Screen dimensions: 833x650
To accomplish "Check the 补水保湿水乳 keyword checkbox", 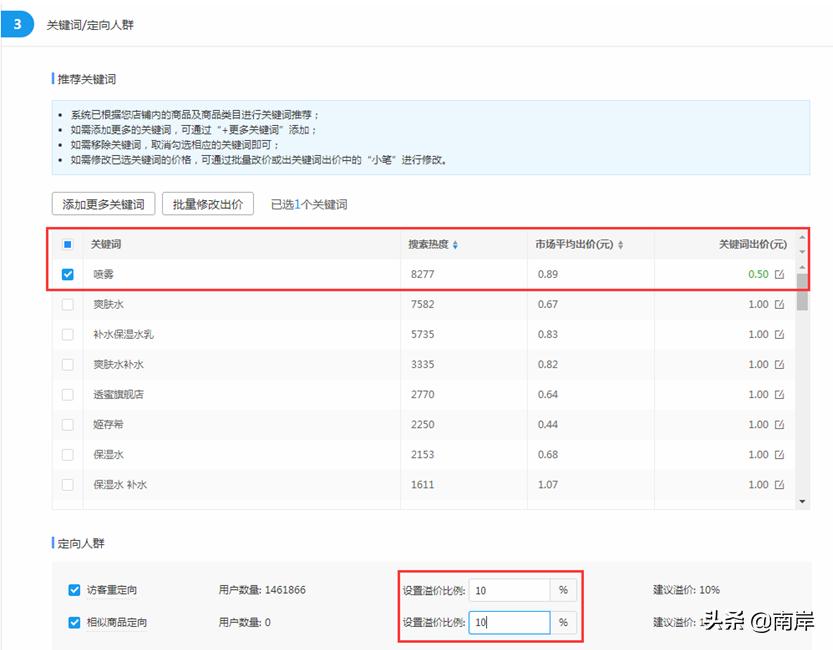I will point(67,335).
